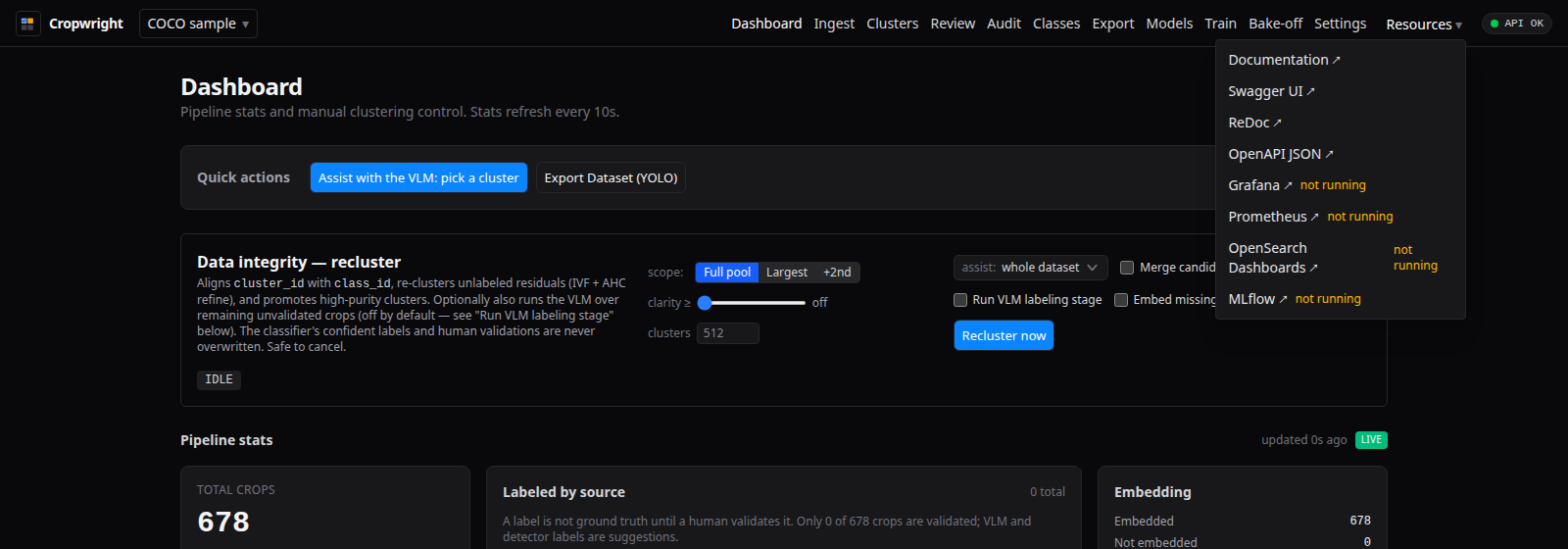
Task: Open the Settings page
Action: click(x=1340, y=24)
